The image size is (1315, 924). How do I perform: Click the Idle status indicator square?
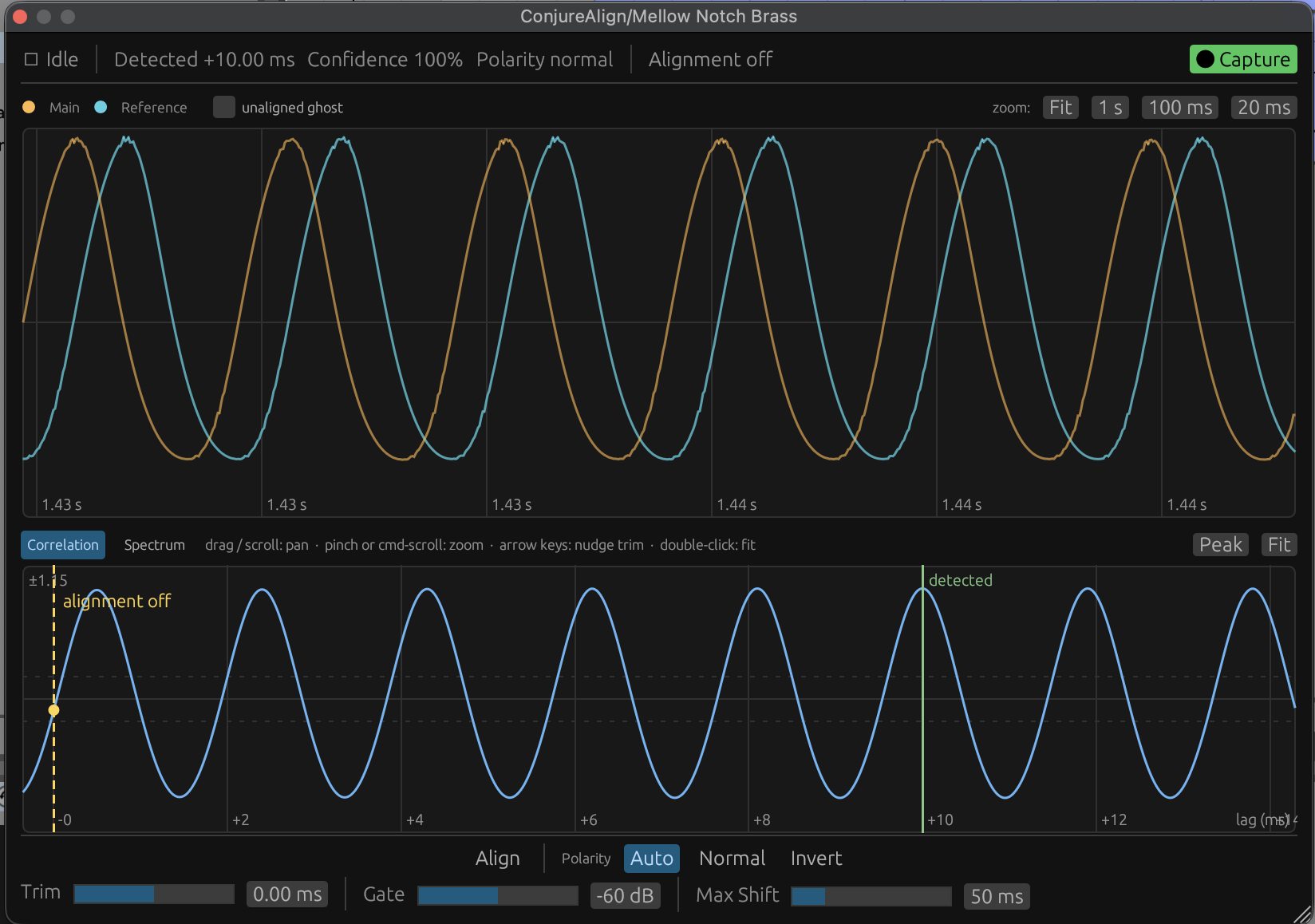click(x=31, y=60)
